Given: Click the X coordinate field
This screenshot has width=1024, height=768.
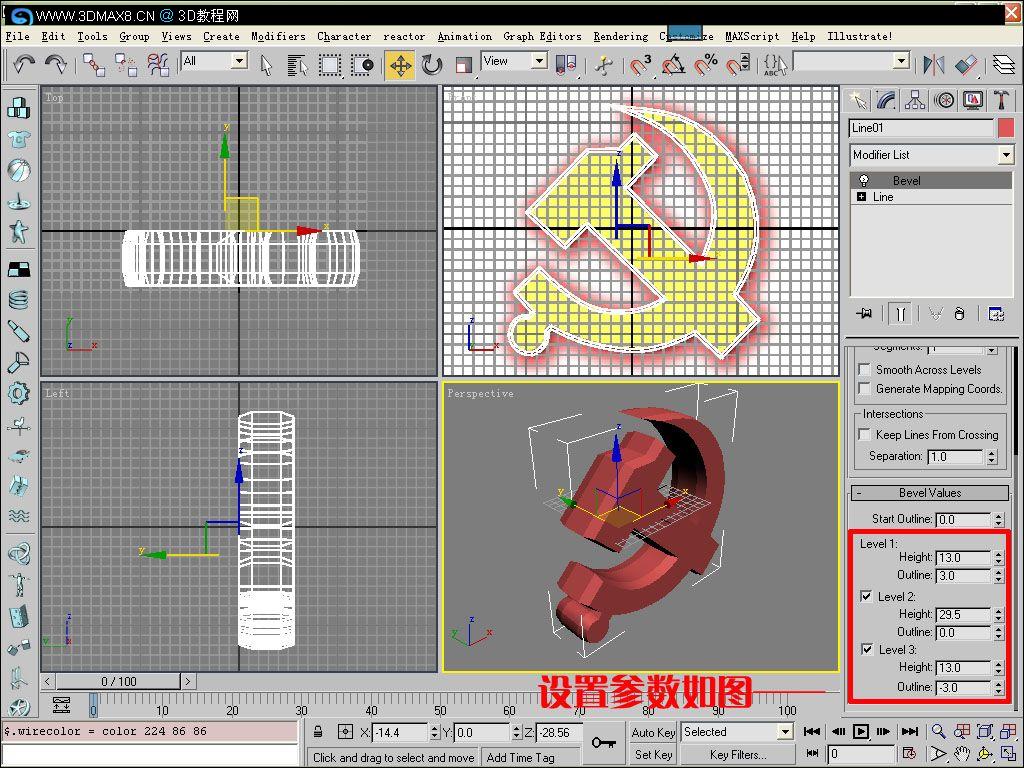Looking at the screenshot, I should (x=399, y=733).
